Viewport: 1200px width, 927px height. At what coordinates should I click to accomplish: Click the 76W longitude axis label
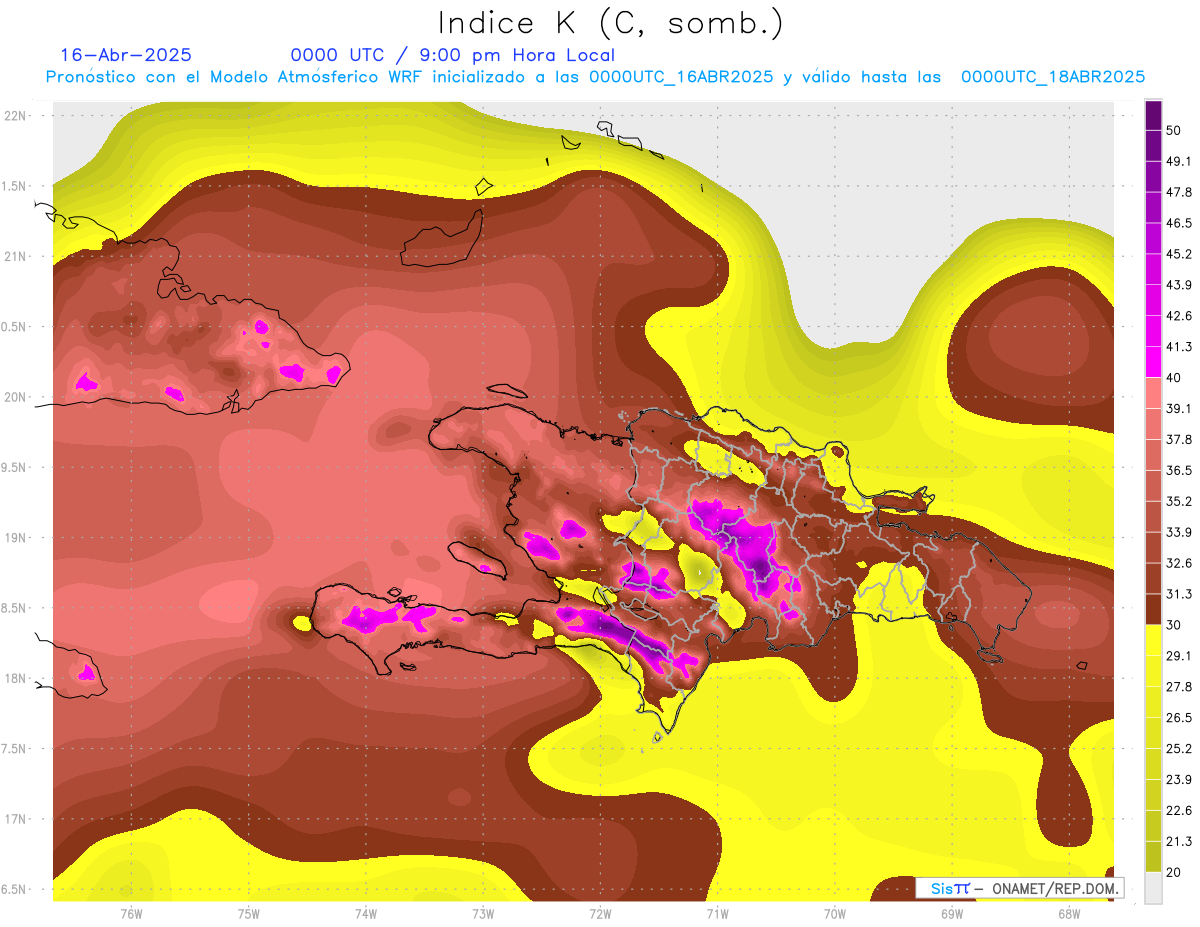tap(131, 913)
